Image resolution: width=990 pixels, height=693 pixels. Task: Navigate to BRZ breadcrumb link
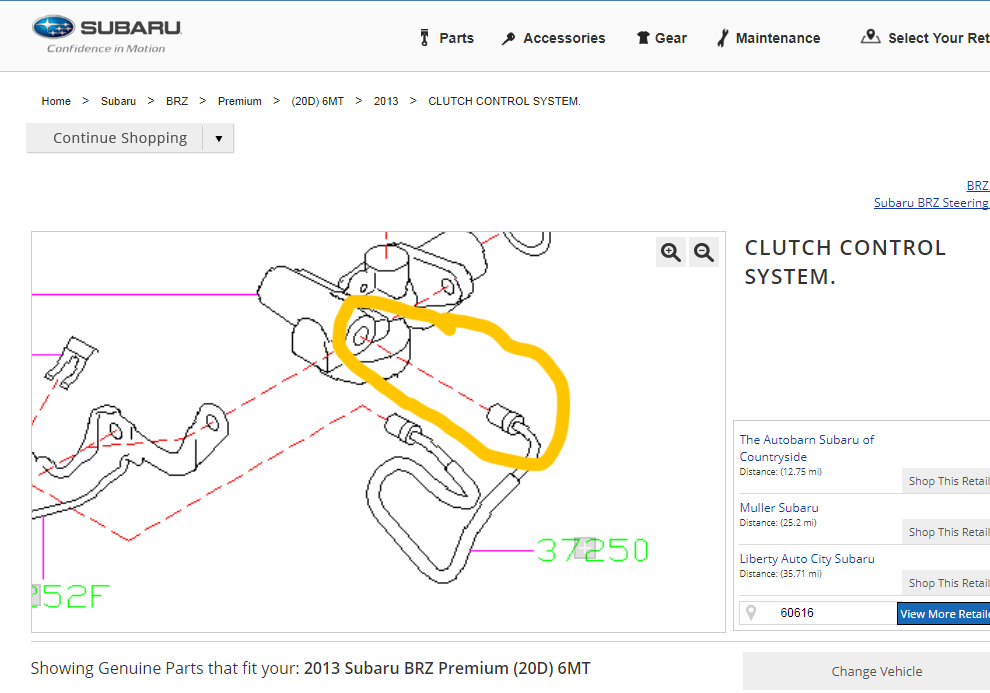pos(177,101)
